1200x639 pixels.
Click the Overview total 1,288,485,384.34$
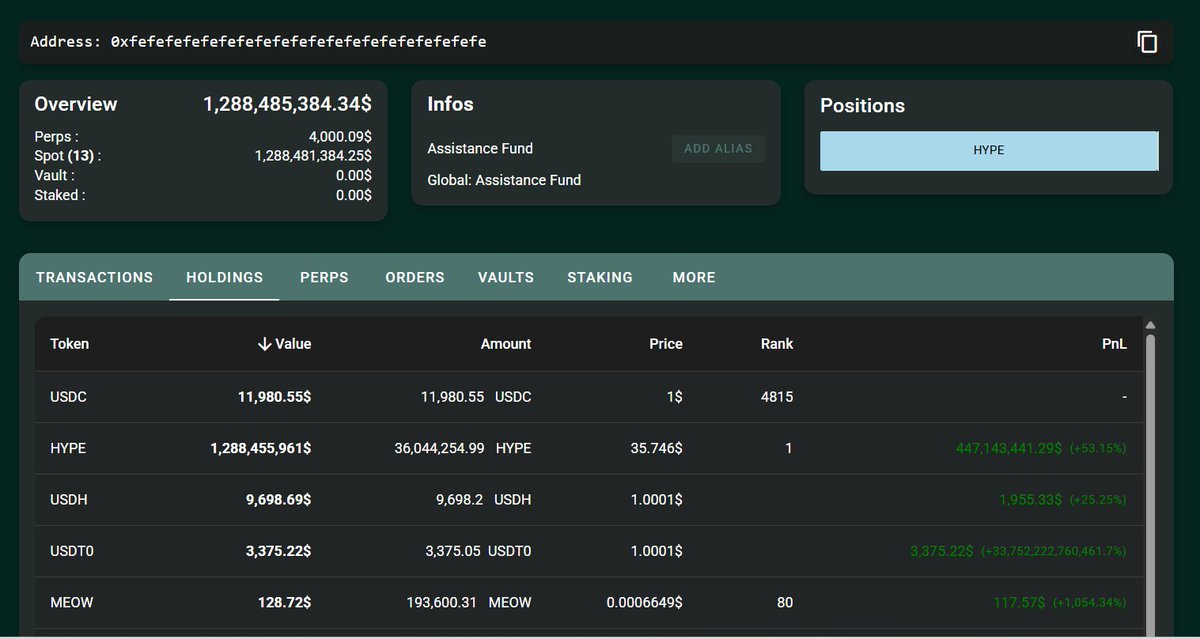point(288,104)
